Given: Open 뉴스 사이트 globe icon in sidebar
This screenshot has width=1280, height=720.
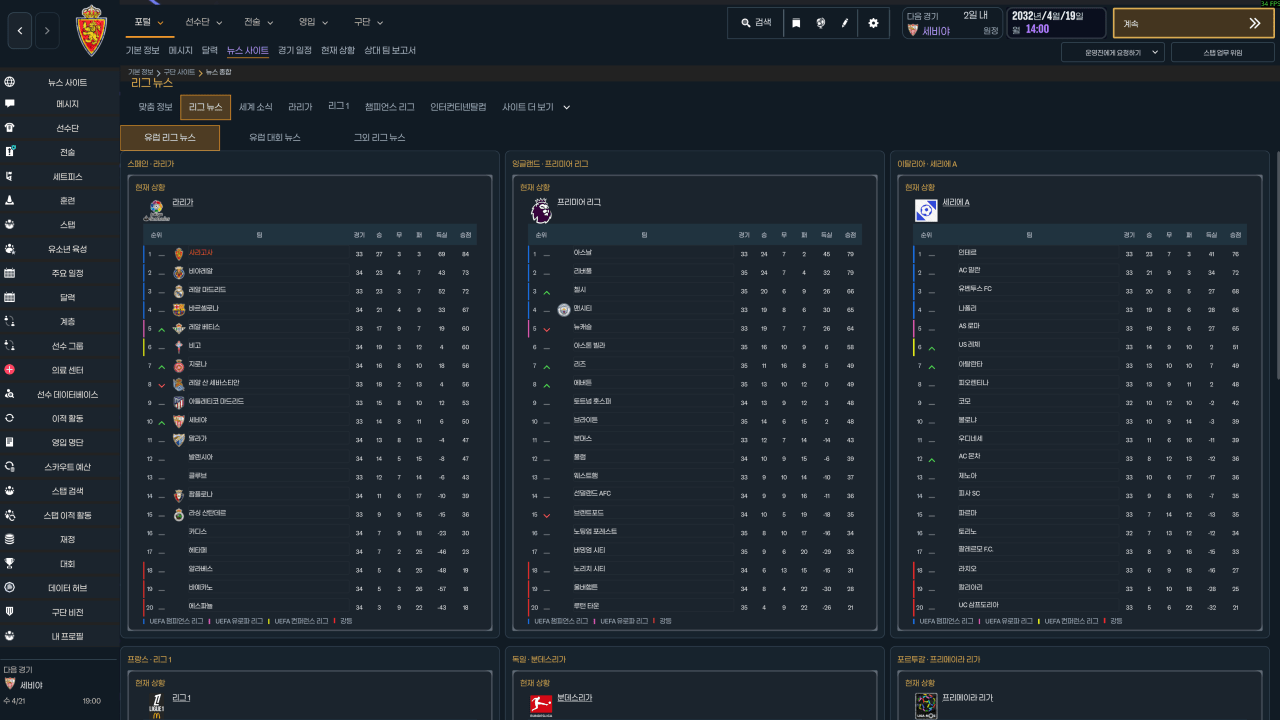Looking at the screenshot, I should pyautogui.click(x=10, y=82).
